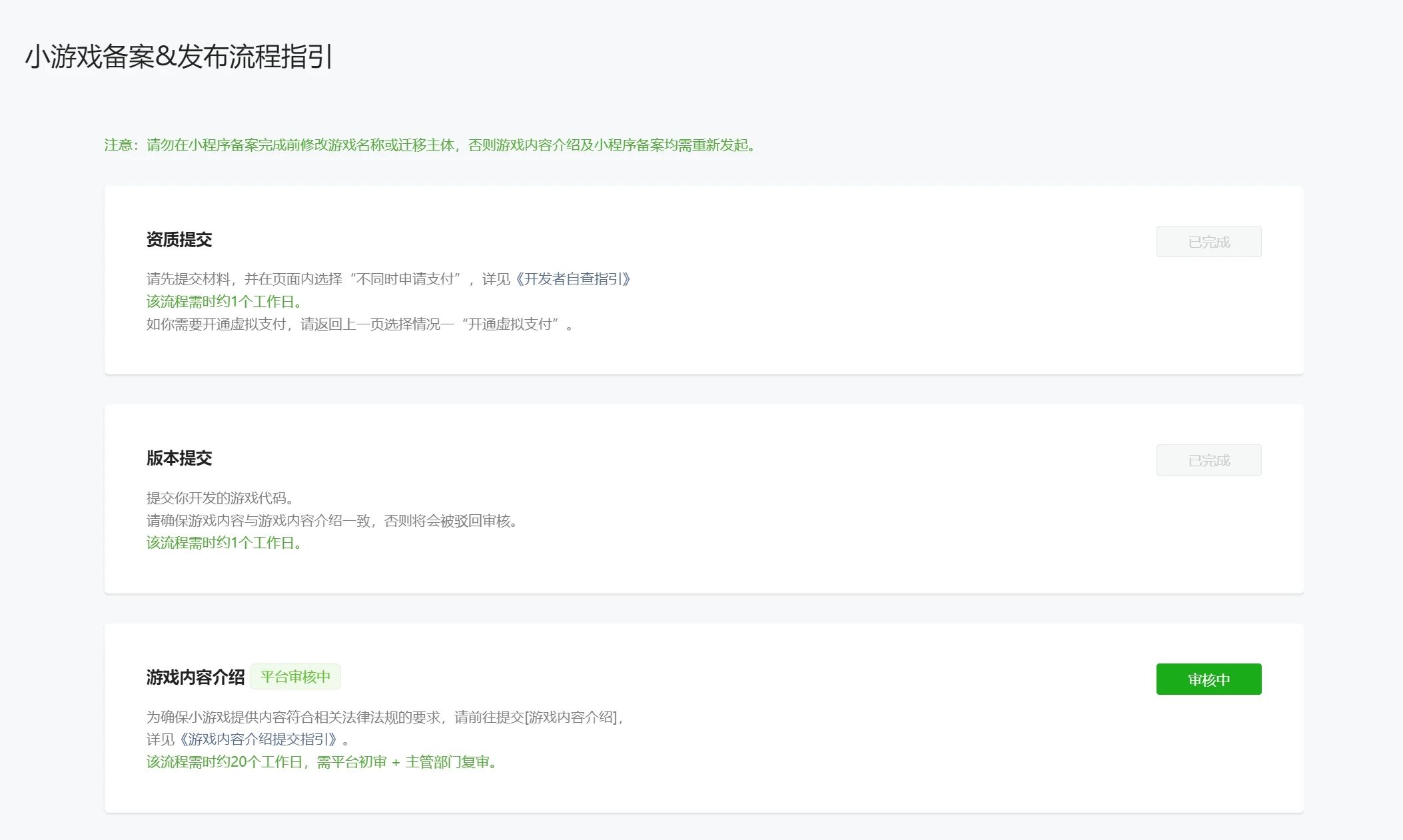Click the 已完成 button in 资质提交 card
Viewport: 1403px width, 840px height.
1208,242
